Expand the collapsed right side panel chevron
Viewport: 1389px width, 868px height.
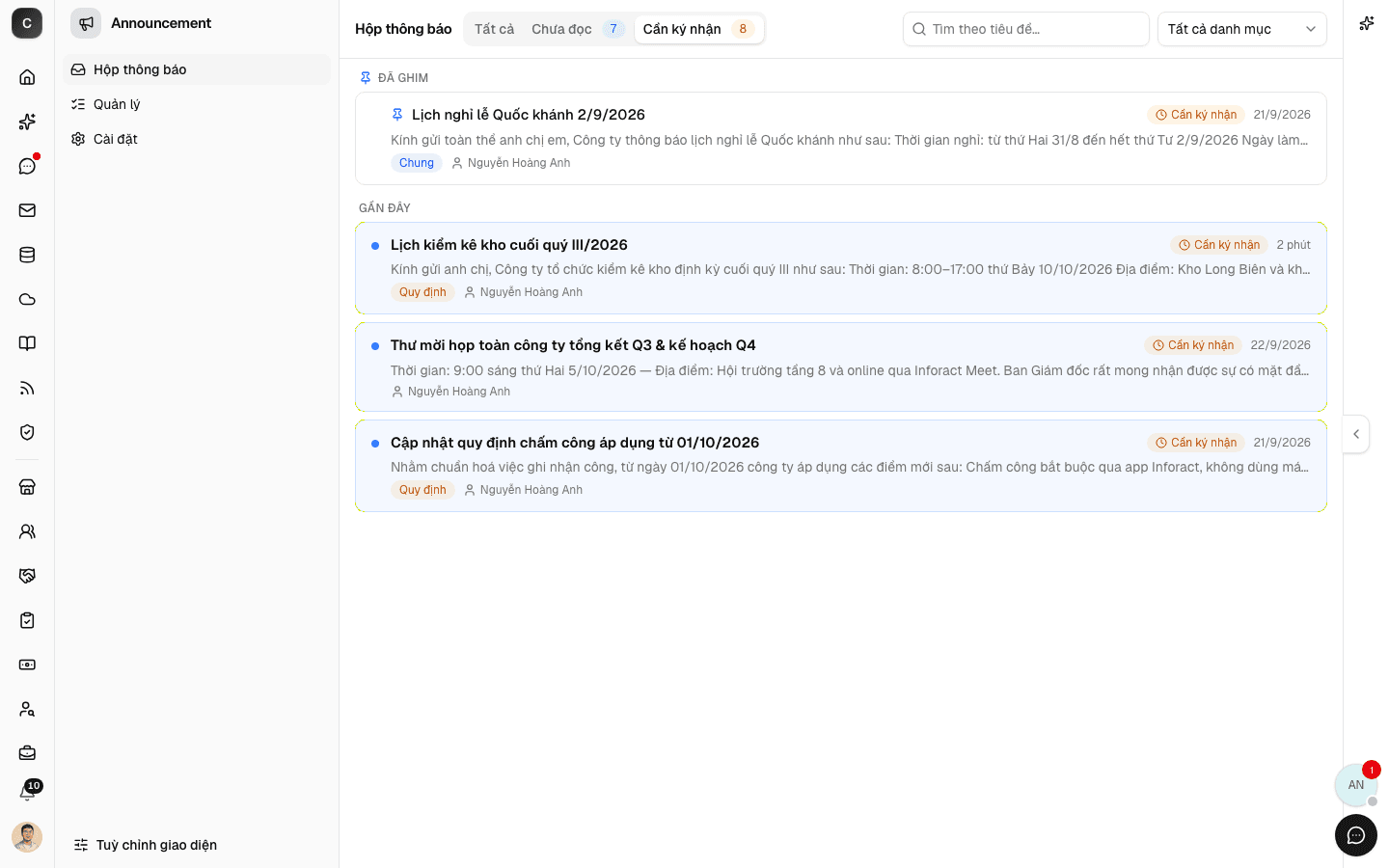1356,434
